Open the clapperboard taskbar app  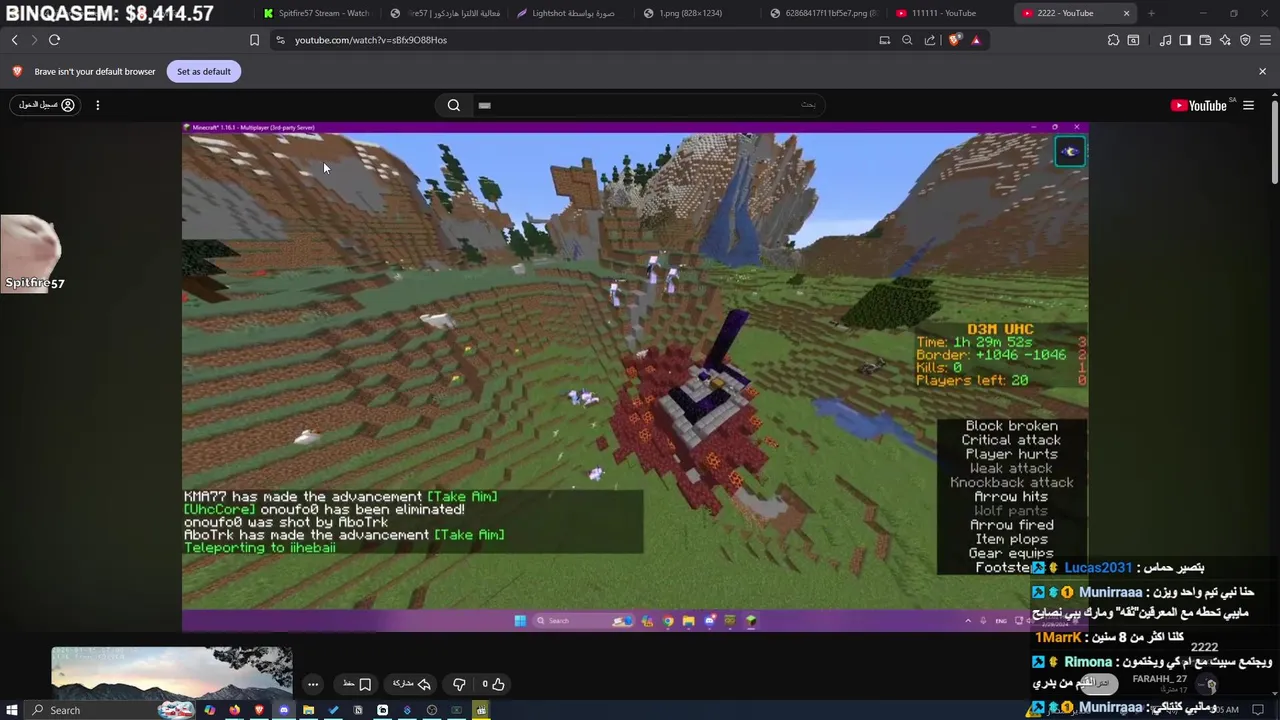(x=481, y=710)
